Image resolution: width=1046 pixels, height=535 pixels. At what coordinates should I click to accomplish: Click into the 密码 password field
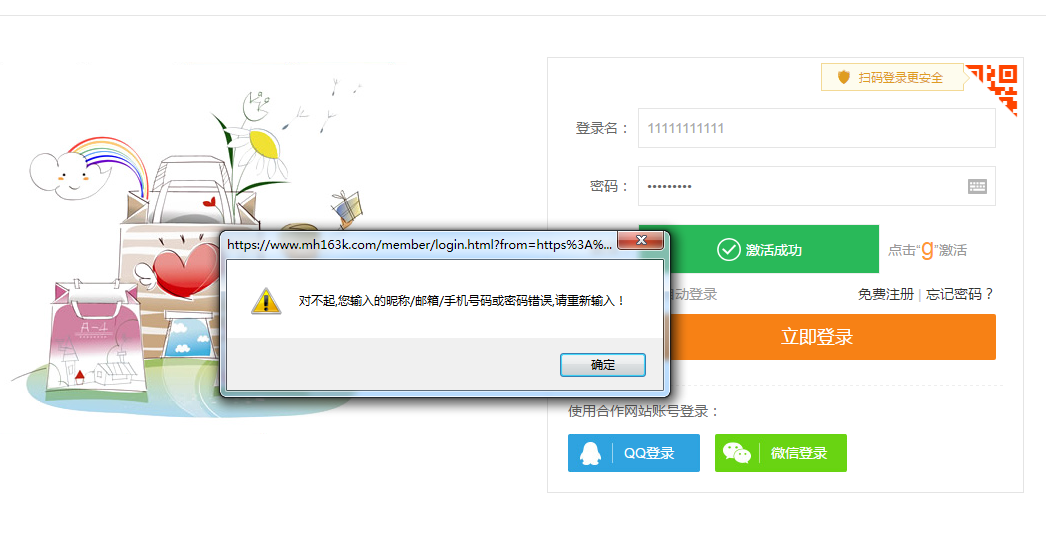pyautogui.click(x=800, y=186)
